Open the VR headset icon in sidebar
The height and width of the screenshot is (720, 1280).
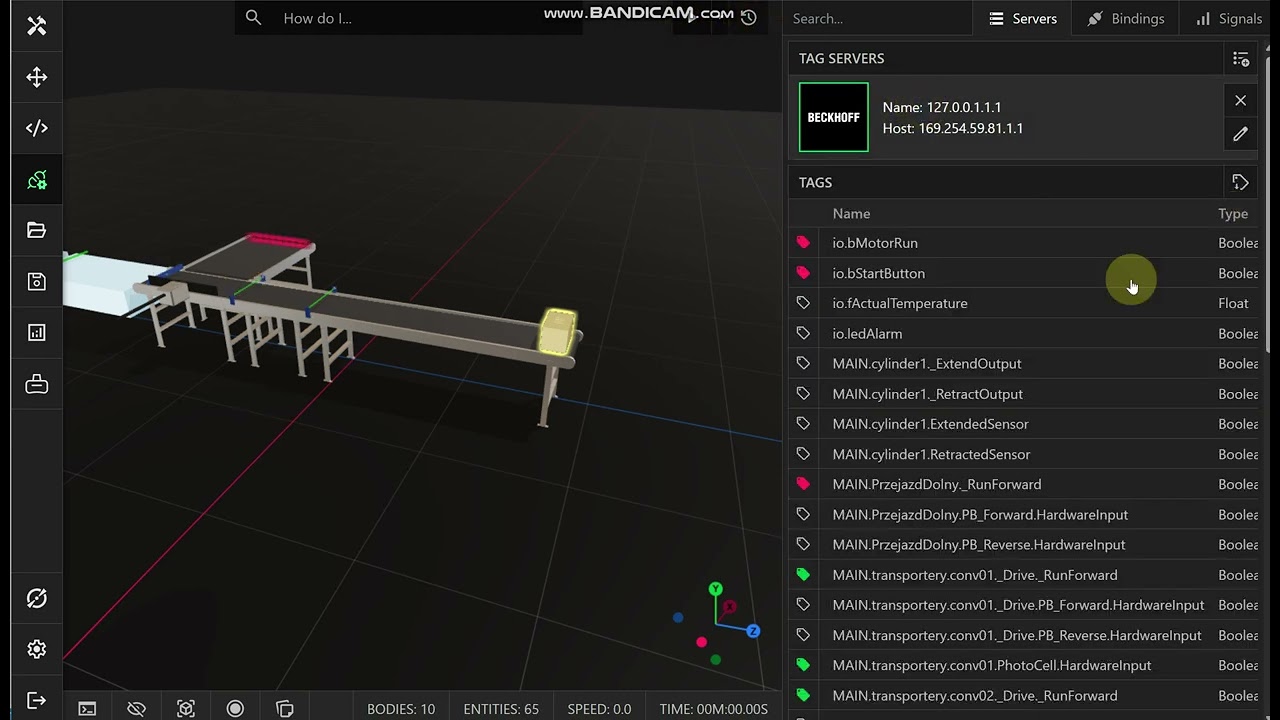(x=37, y=384)
